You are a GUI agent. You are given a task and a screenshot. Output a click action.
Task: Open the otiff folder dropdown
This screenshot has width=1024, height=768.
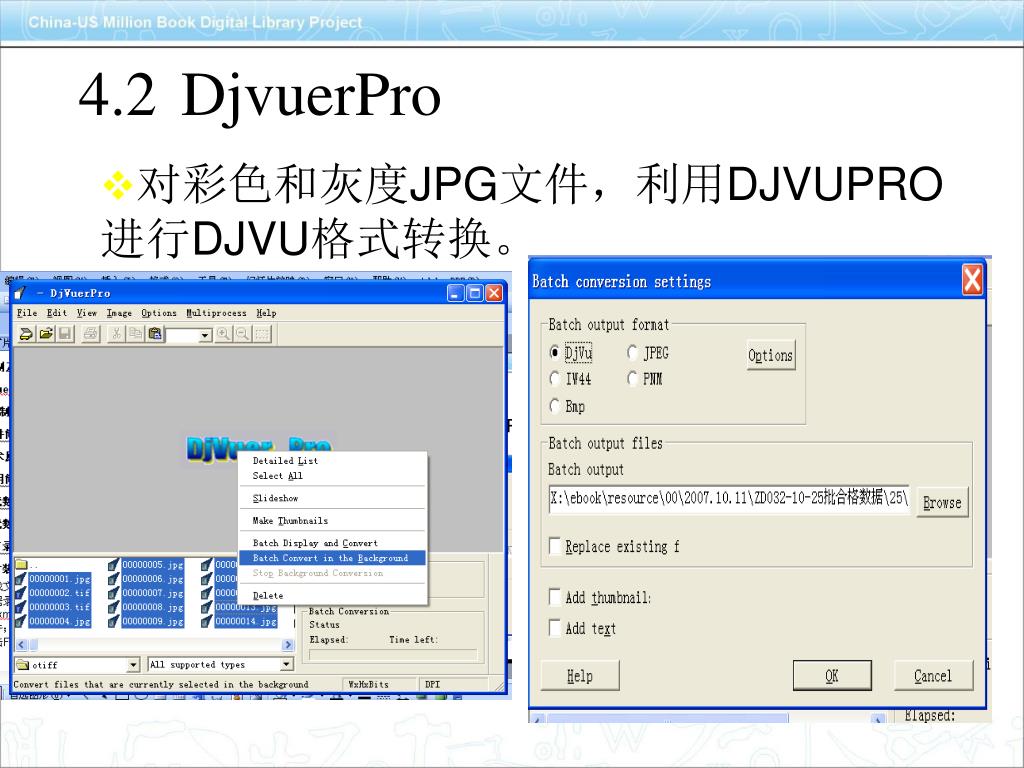(x=133, y=665)
